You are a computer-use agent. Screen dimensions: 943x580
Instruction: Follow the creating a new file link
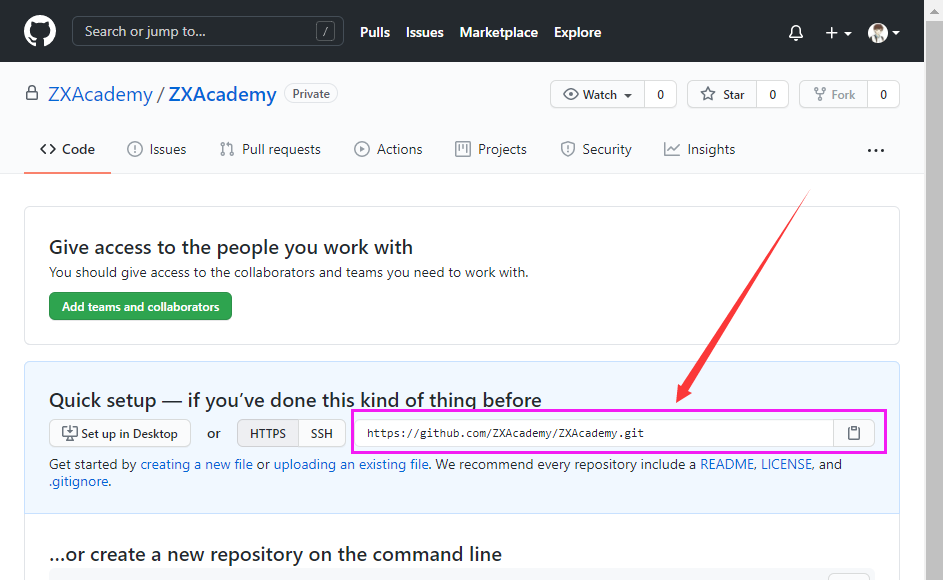(197, 464)
